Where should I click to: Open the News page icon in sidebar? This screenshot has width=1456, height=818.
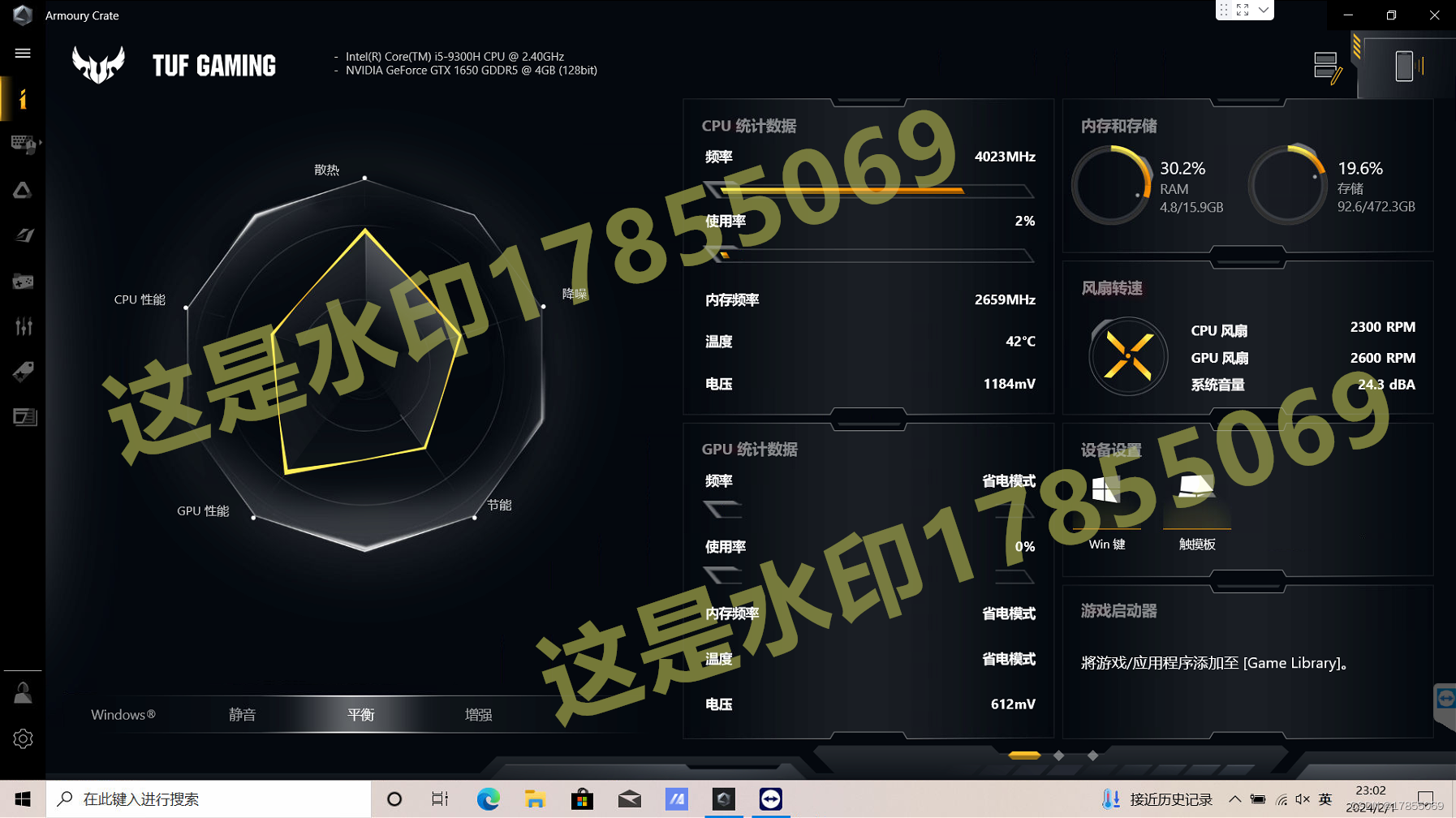[24, 417]
